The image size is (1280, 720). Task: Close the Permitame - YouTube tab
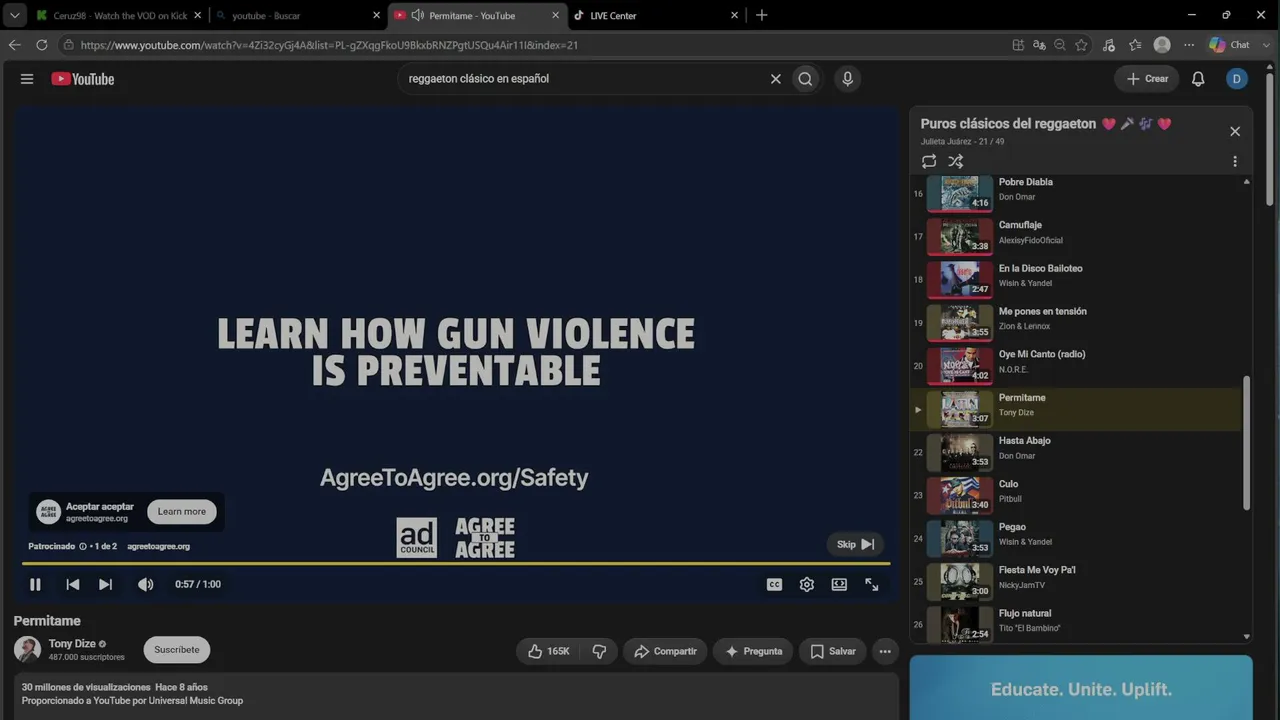(x=555, y=16)
